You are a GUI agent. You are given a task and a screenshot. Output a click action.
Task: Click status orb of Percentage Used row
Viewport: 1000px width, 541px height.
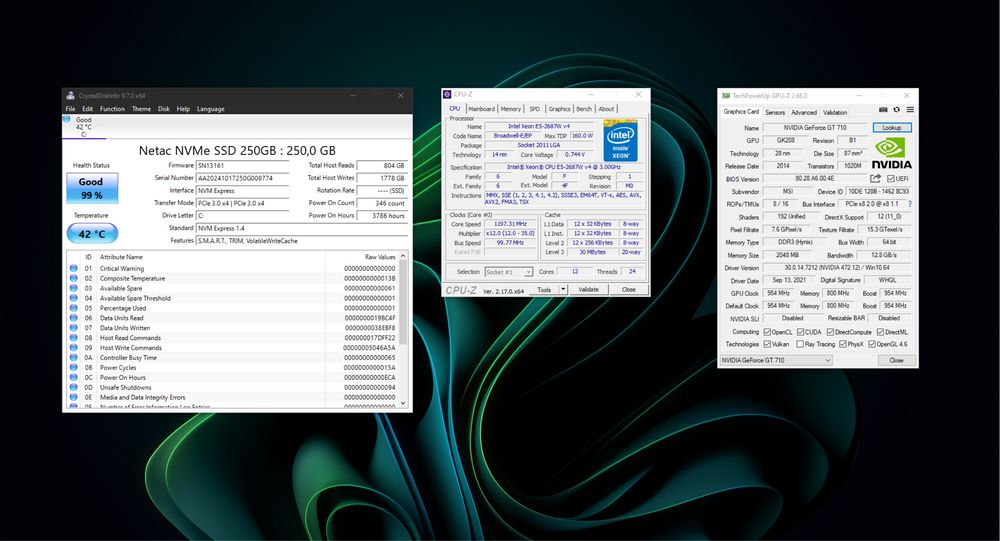(74, 308)
